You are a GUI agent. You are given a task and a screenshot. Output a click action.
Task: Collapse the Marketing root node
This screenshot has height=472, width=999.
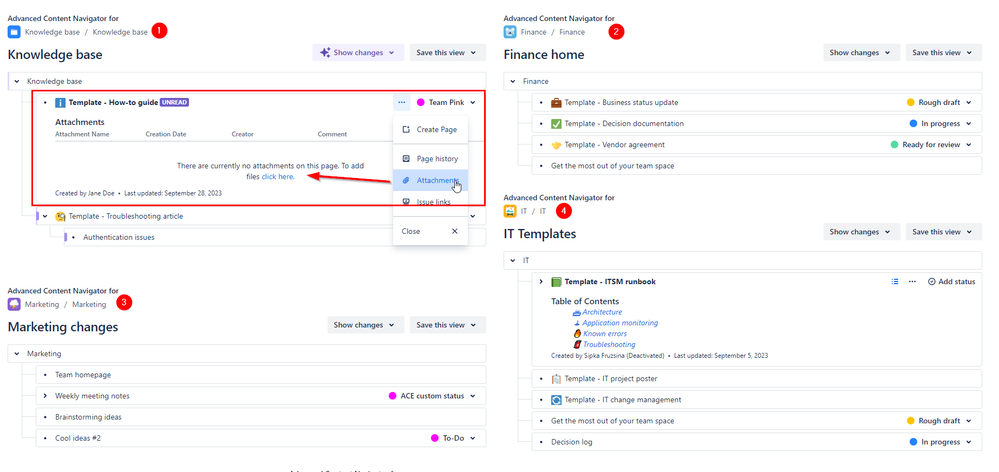pos(17,354)
